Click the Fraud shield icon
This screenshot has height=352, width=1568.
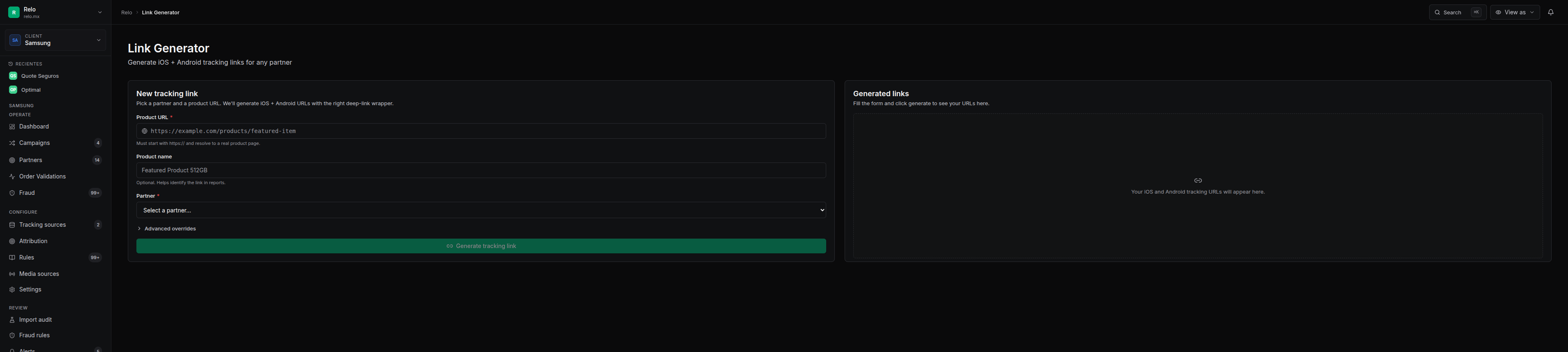(x=12, y=193)
